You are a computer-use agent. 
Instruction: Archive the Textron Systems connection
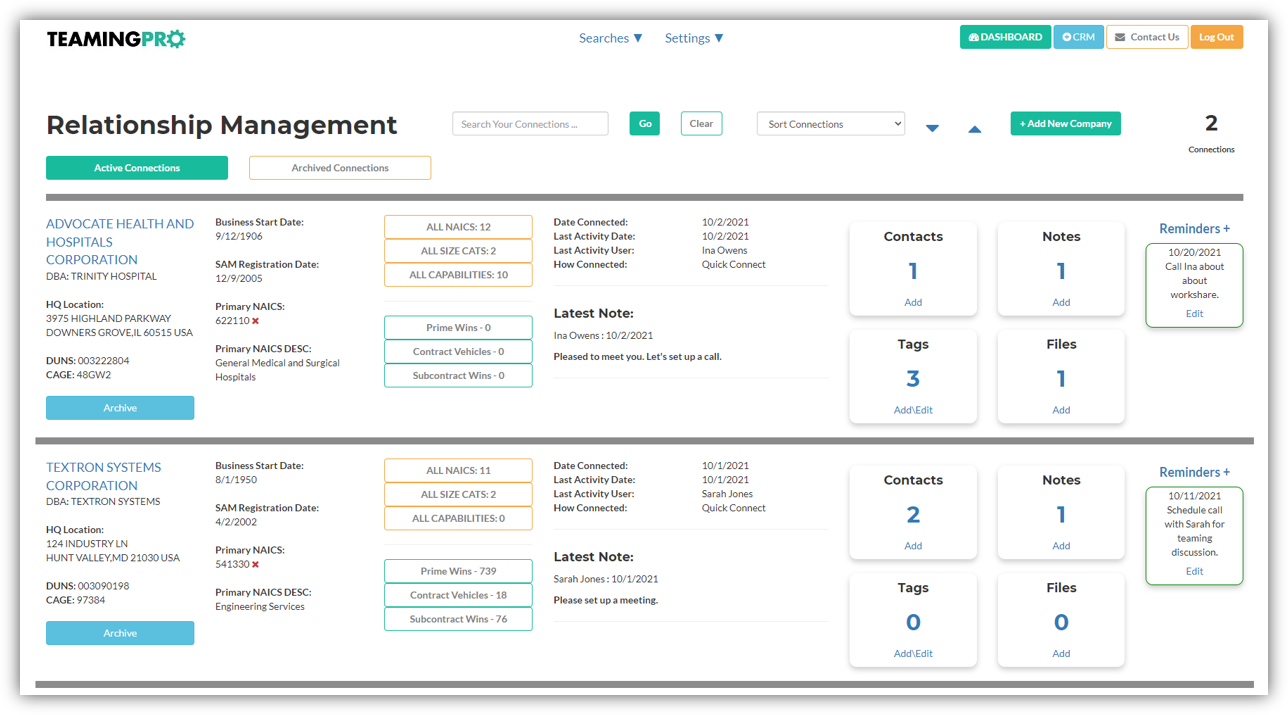120,633
